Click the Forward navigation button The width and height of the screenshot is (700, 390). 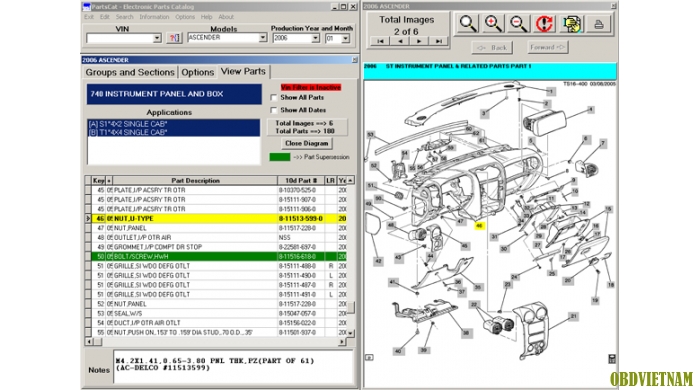point(547,47)
